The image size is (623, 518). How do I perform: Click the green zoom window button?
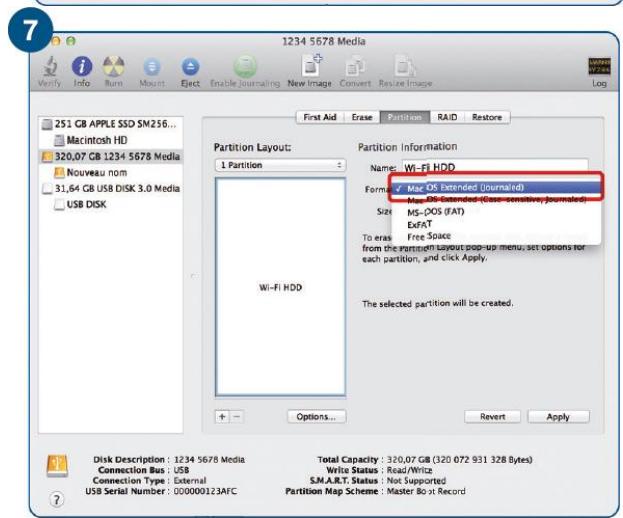click(71, 41)
